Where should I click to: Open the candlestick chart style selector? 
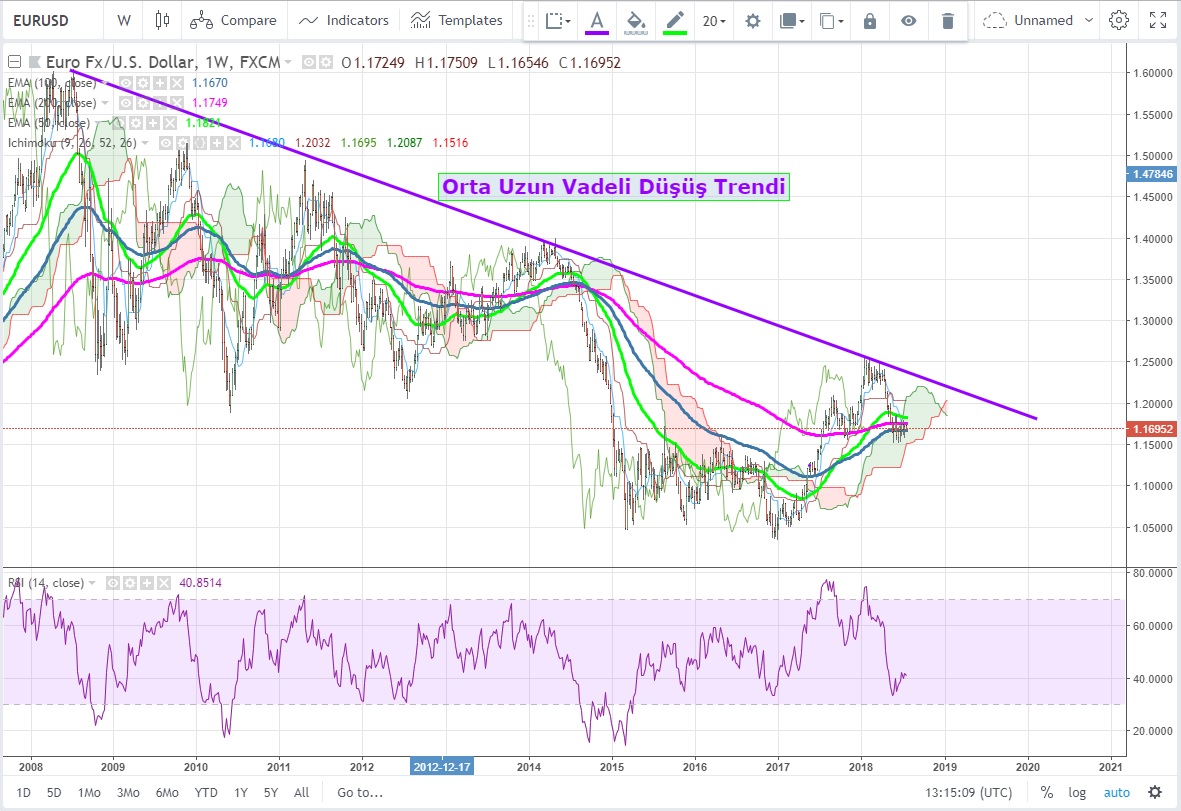click(163, 20)
